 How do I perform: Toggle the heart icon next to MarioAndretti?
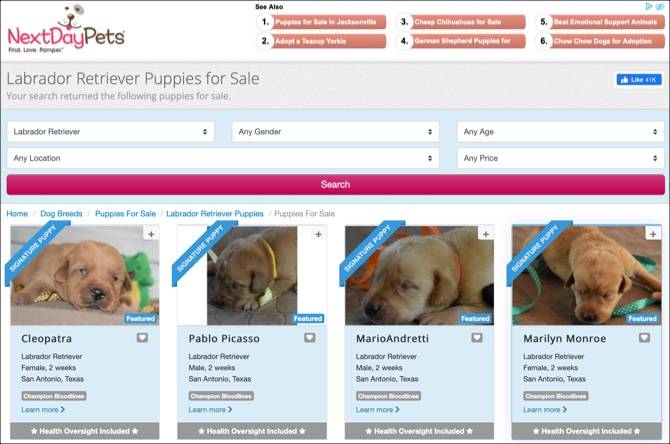(477, 338)
